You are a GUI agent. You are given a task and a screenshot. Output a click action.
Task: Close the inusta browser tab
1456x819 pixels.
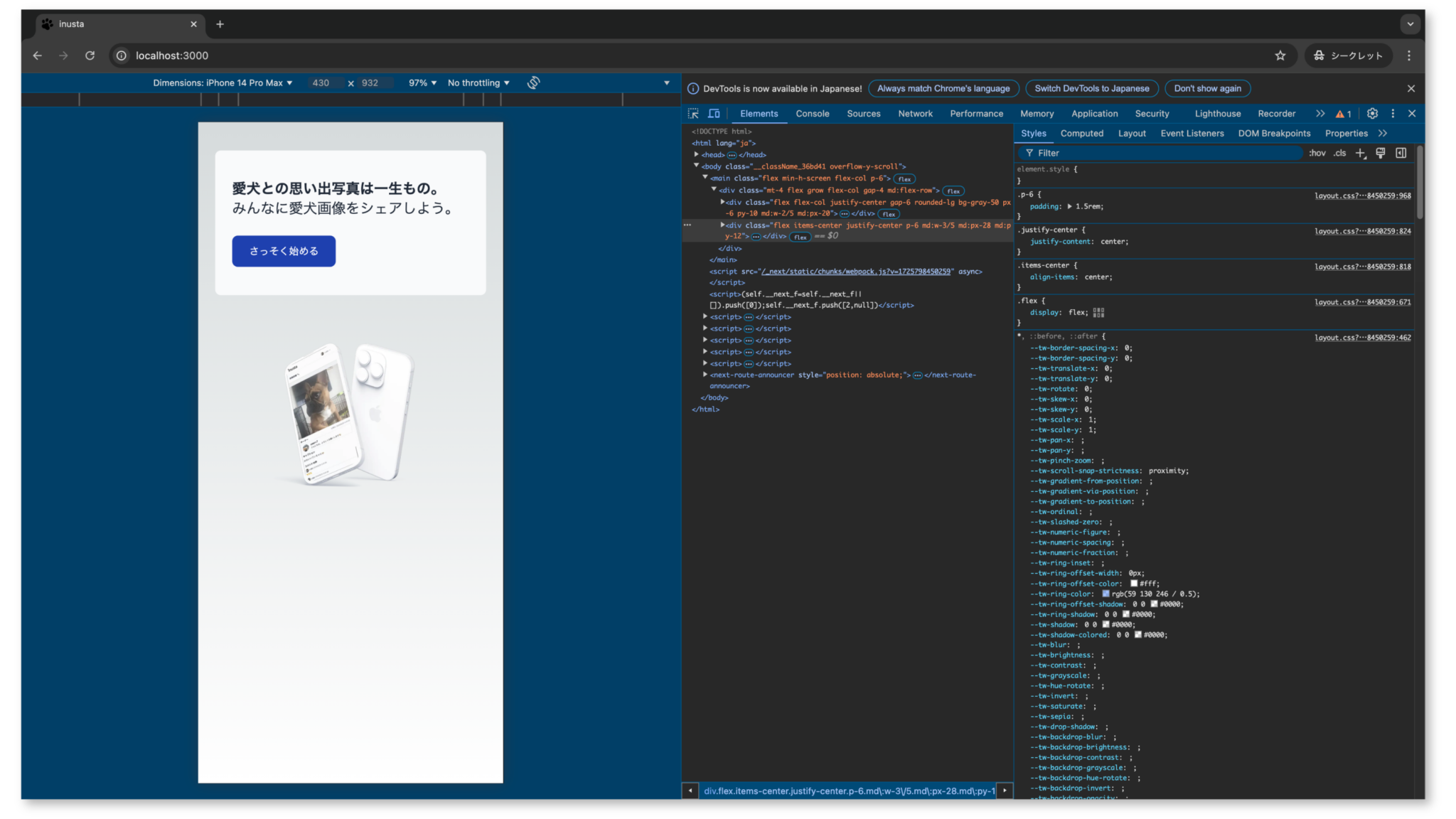pos(193,24)
